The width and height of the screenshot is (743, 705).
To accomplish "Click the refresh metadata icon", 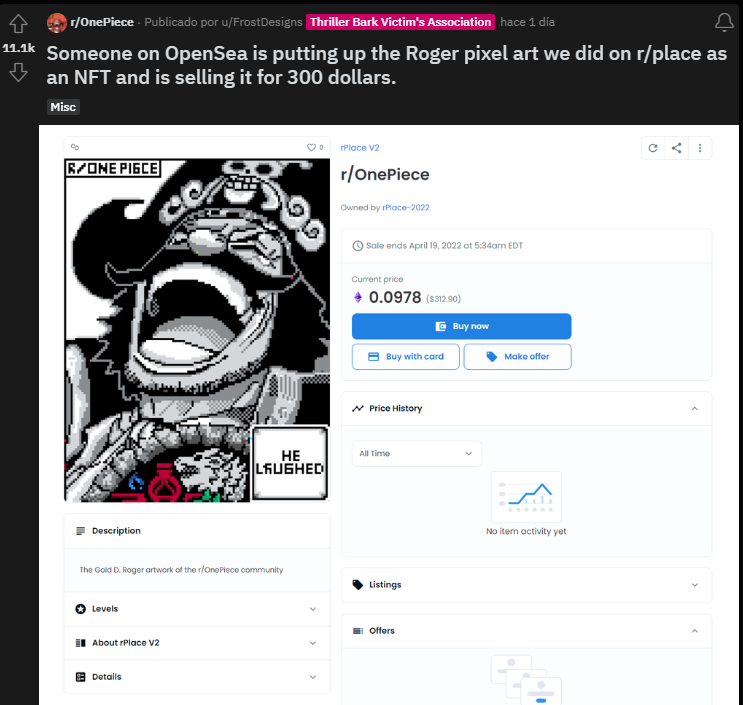I will (x=653, y=148).
